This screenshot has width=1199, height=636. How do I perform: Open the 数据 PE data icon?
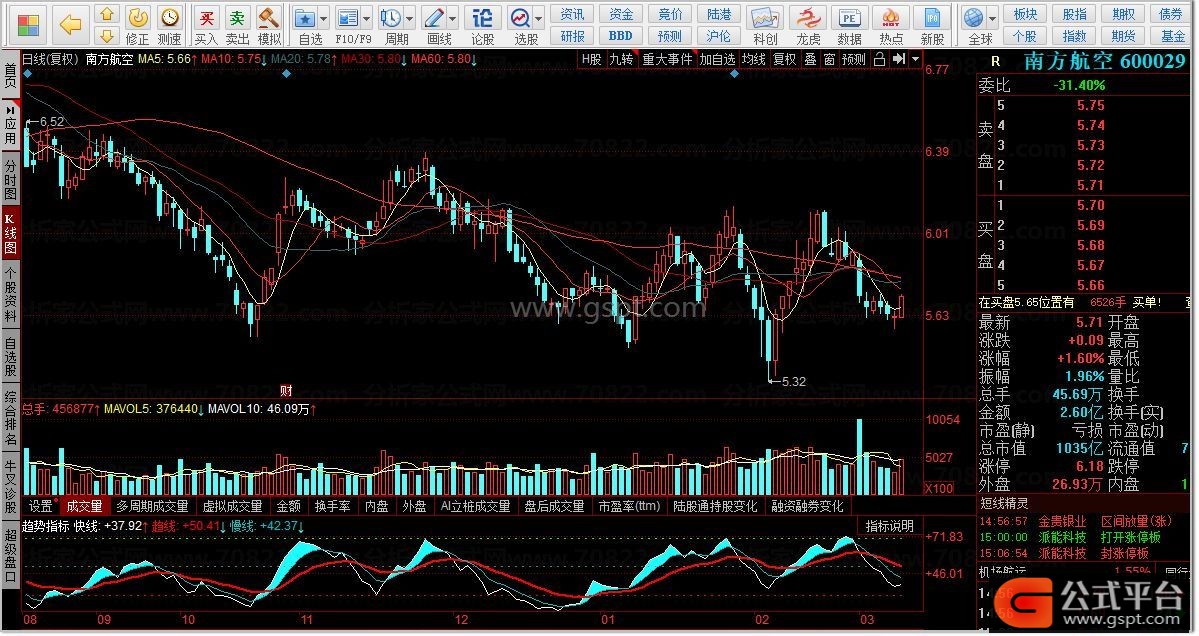[x=850, y=18]
